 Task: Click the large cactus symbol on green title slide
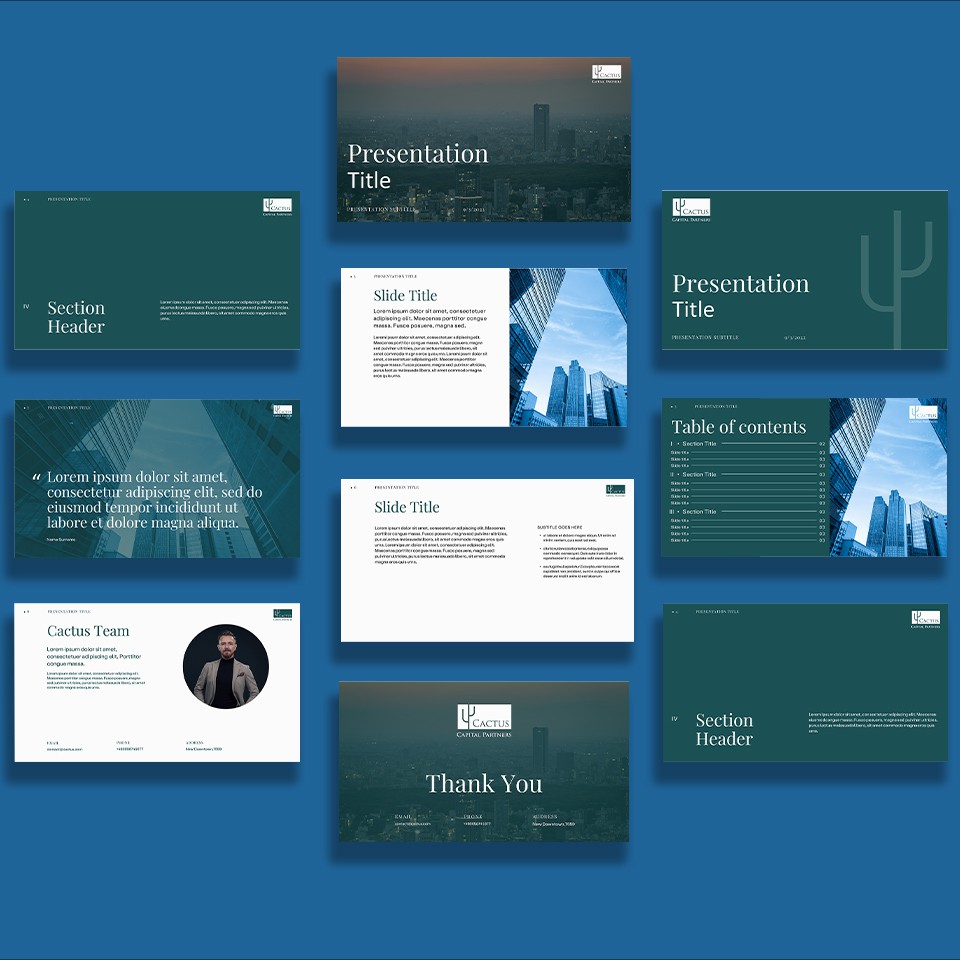[x=896, y=270]
